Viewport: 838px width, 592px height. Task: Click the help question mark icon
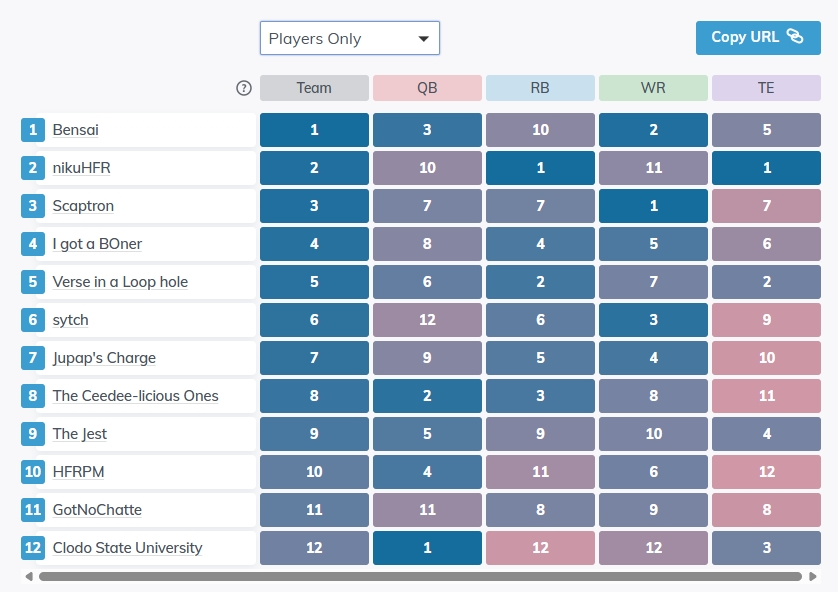[x=244, y=88]
